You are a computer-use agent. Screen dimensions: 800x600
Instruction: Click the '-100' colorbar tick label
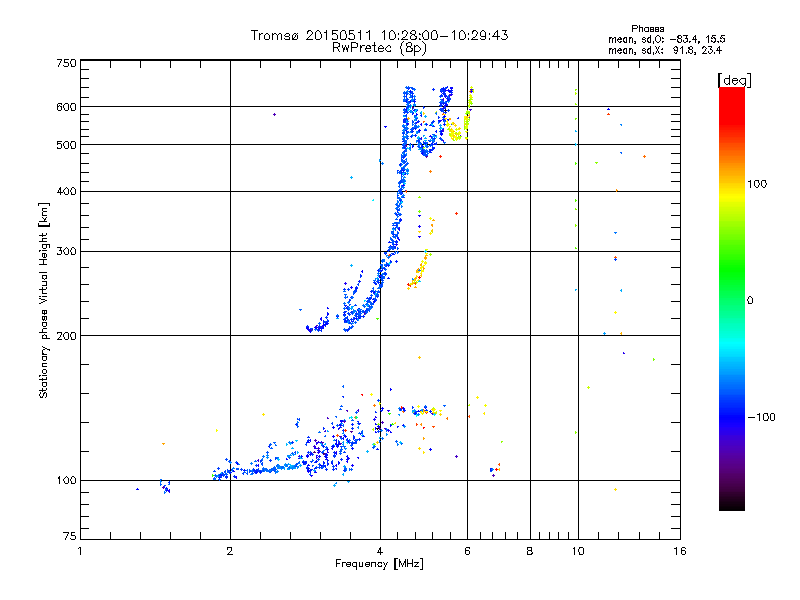tap(762, 417)
